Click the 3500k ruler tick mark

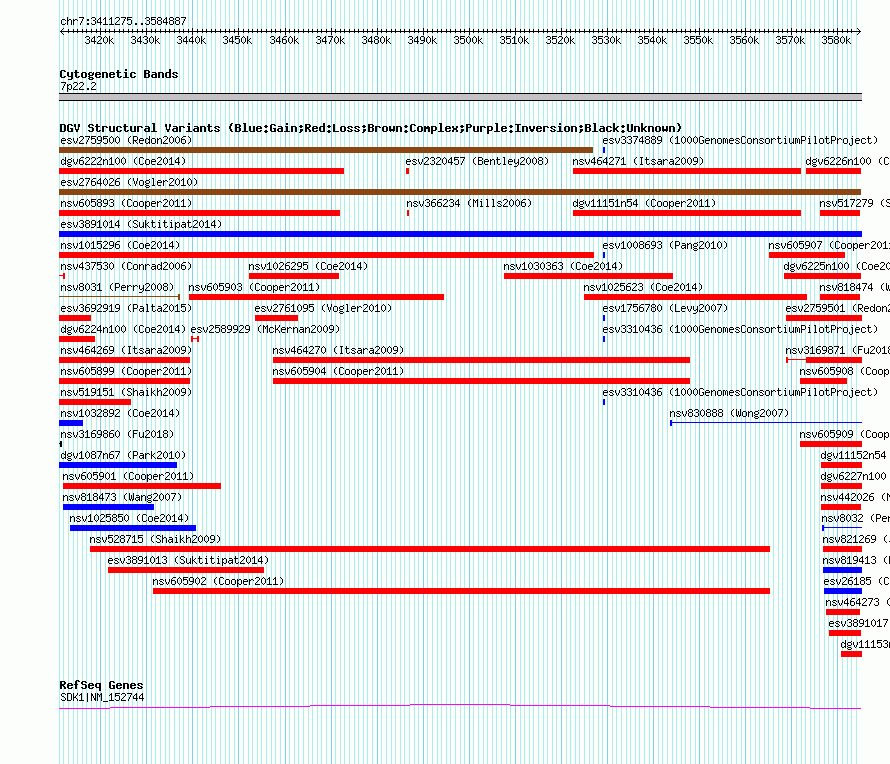click(x=469, y=31)
